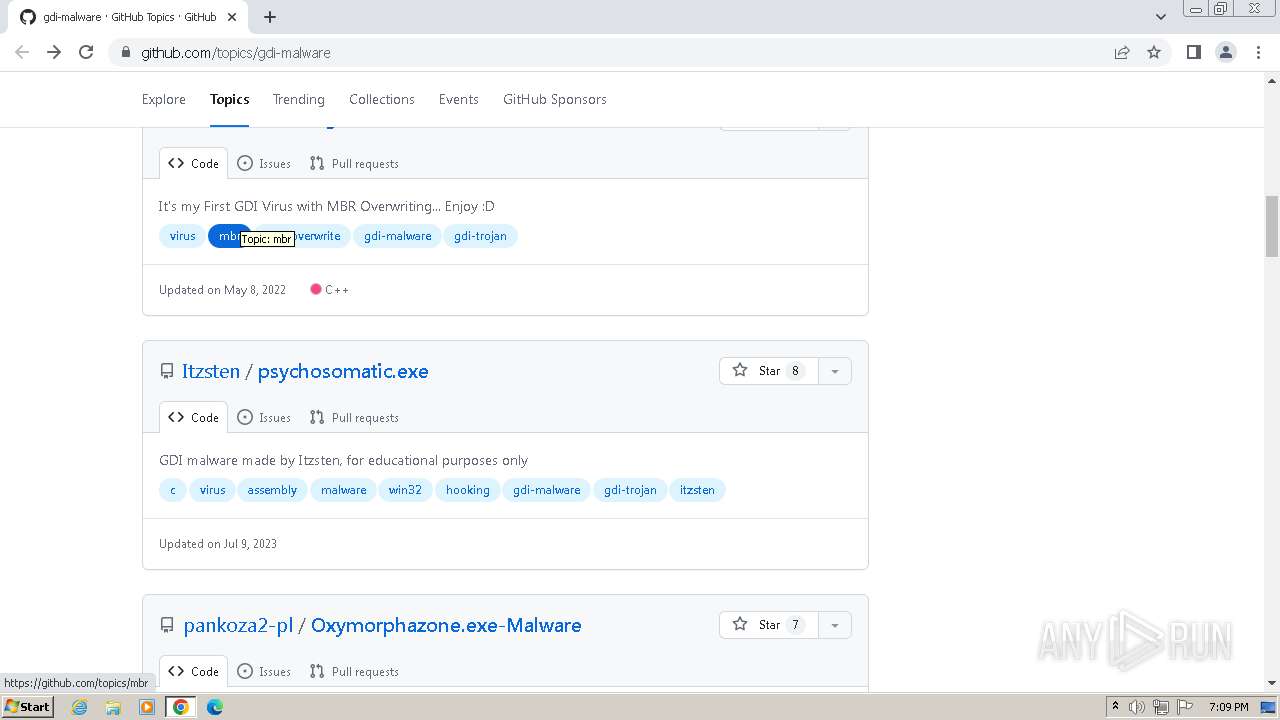Open Pull requests tab of MBR virus repo

[x=354, y=163]
